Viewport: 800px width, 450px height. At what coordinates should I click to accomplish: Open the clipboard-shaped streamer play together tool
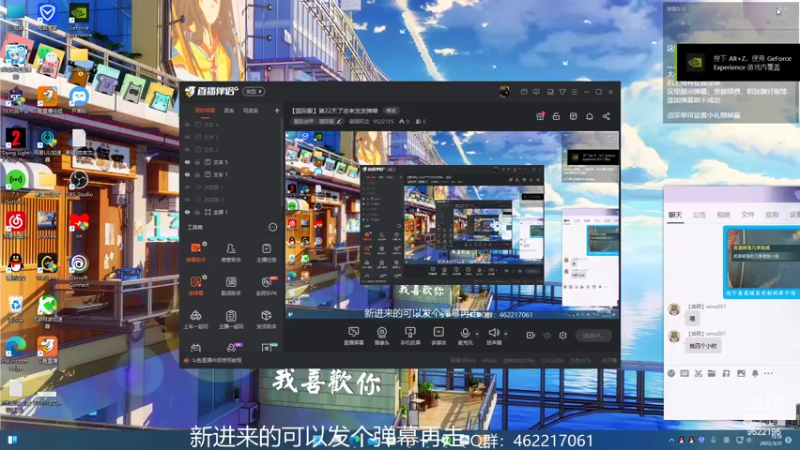(231, 319)
